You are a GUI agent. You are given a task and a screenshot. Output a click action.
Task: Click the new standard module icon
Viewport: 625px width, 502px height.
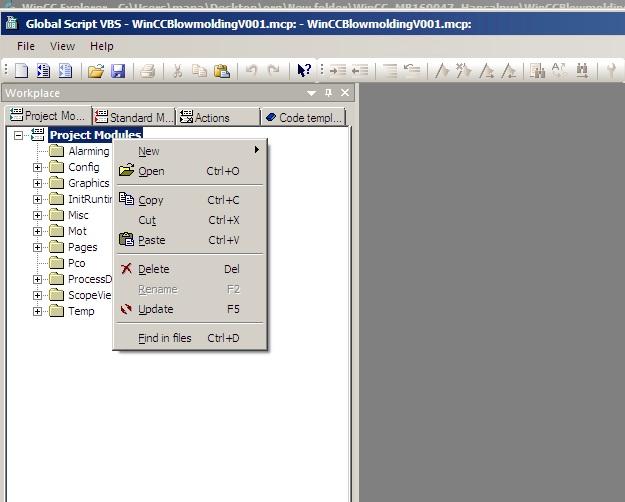(65, 71)
